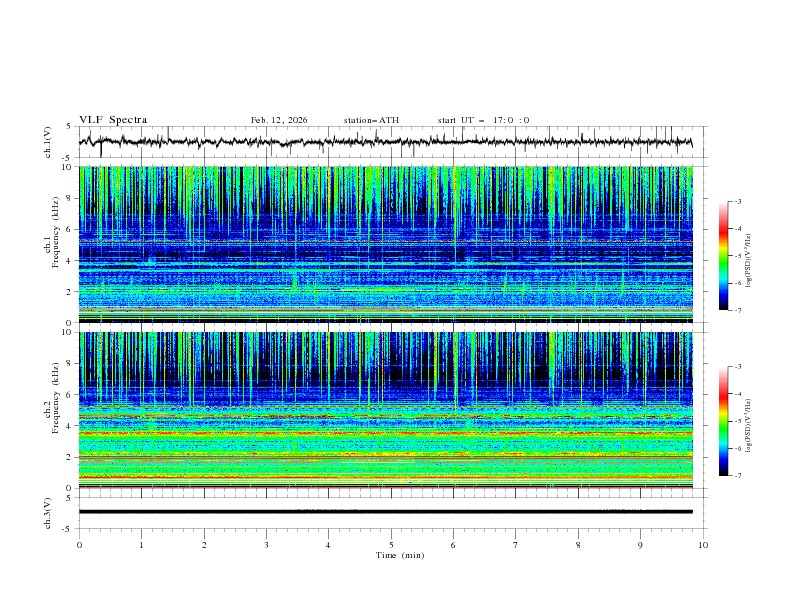
Task: Click the 'start UT = 17:0 :0' text
Action: (483, 120)
